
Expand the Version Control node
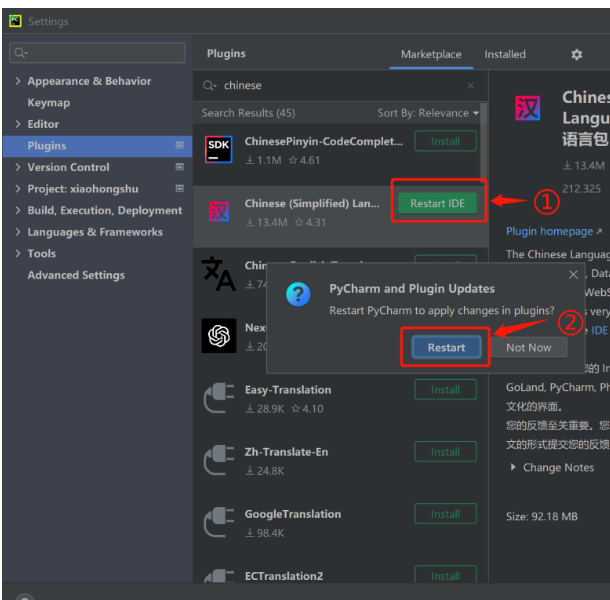coord(18,167)
